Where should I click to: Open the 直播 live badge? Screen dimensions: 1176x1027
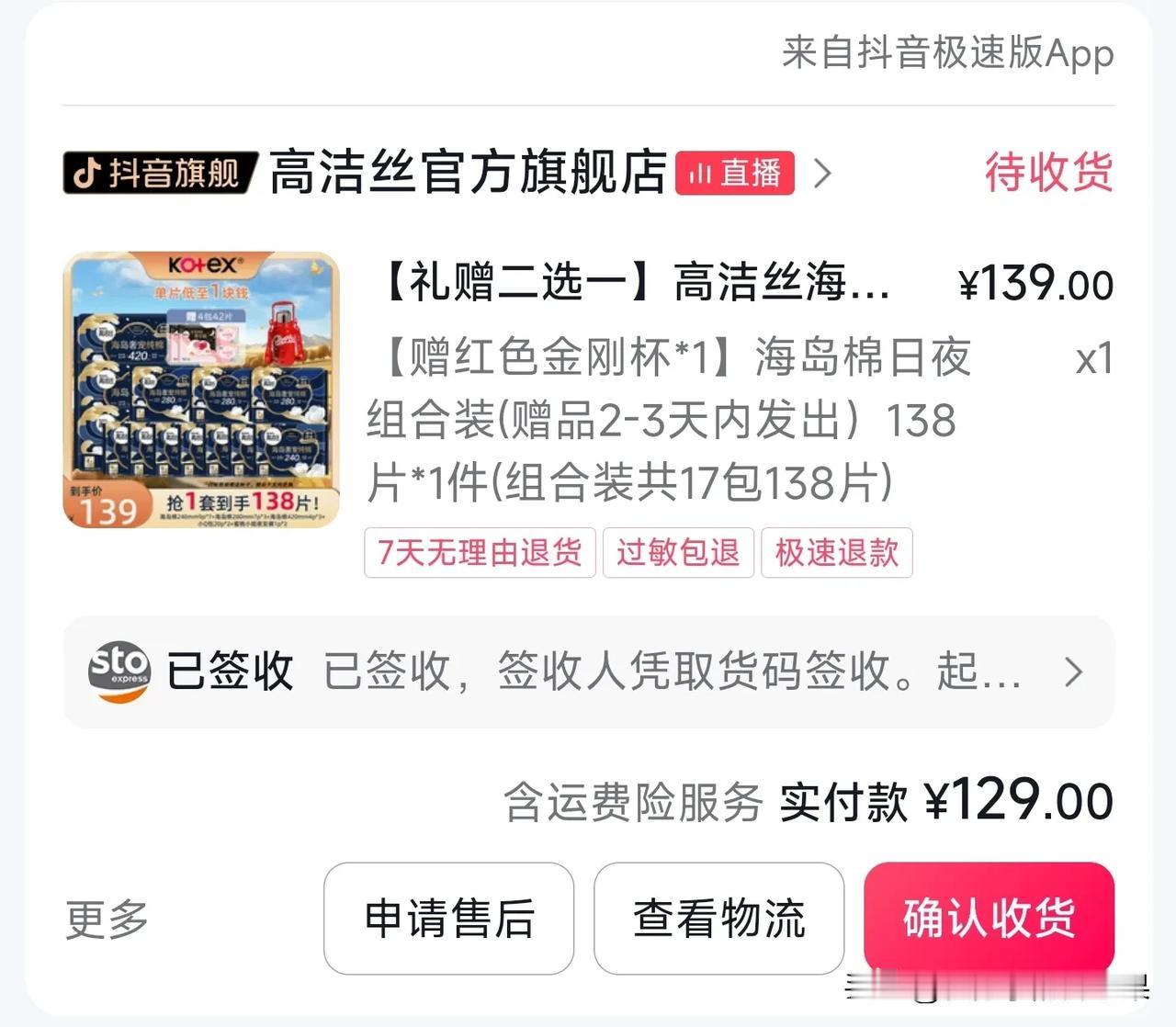tap(735, 173)
